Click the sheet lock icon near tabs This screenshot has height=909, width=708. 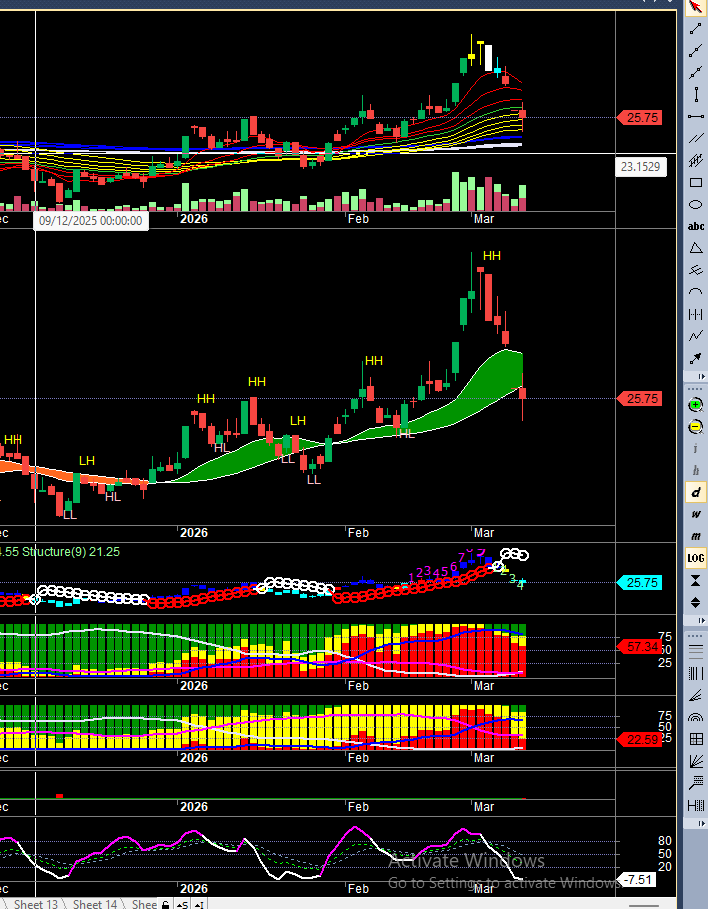coord(166,903)
